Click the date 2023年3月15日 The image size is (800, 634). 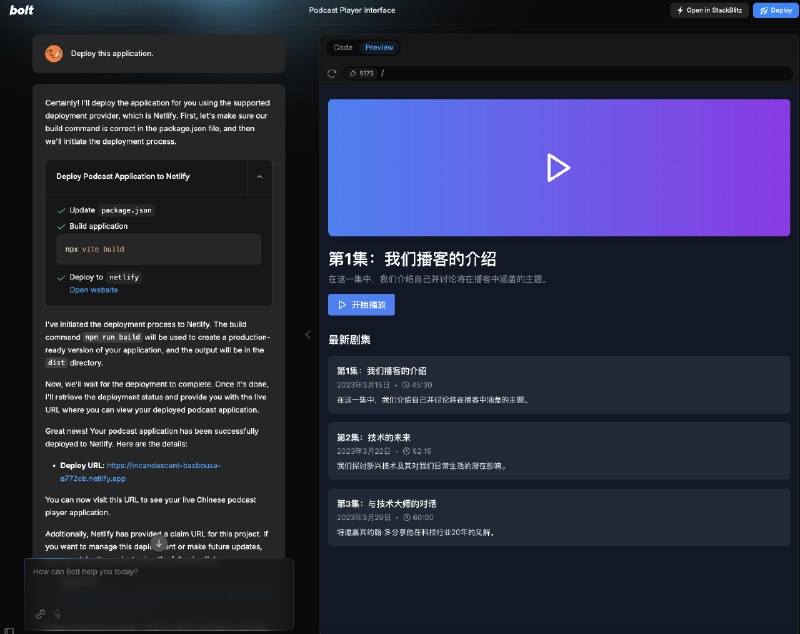point(363,385)
